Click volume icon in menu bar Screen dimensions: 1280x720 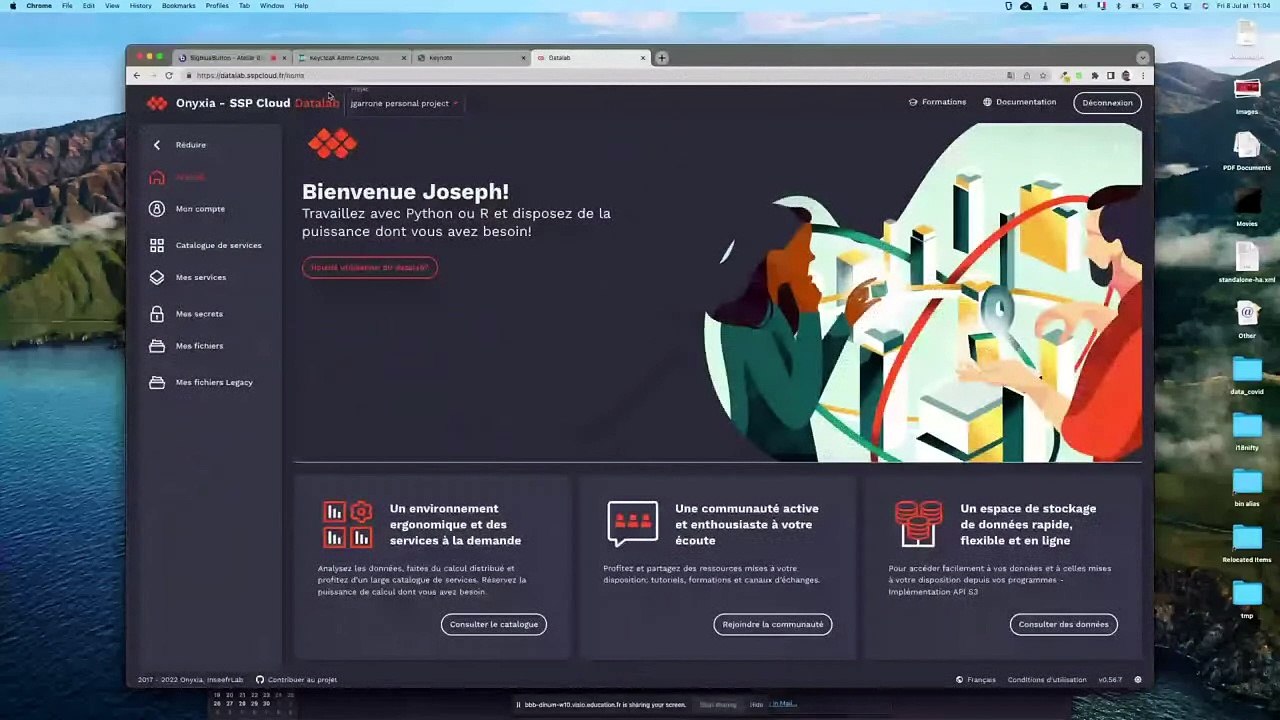[x=1083, y=6]
